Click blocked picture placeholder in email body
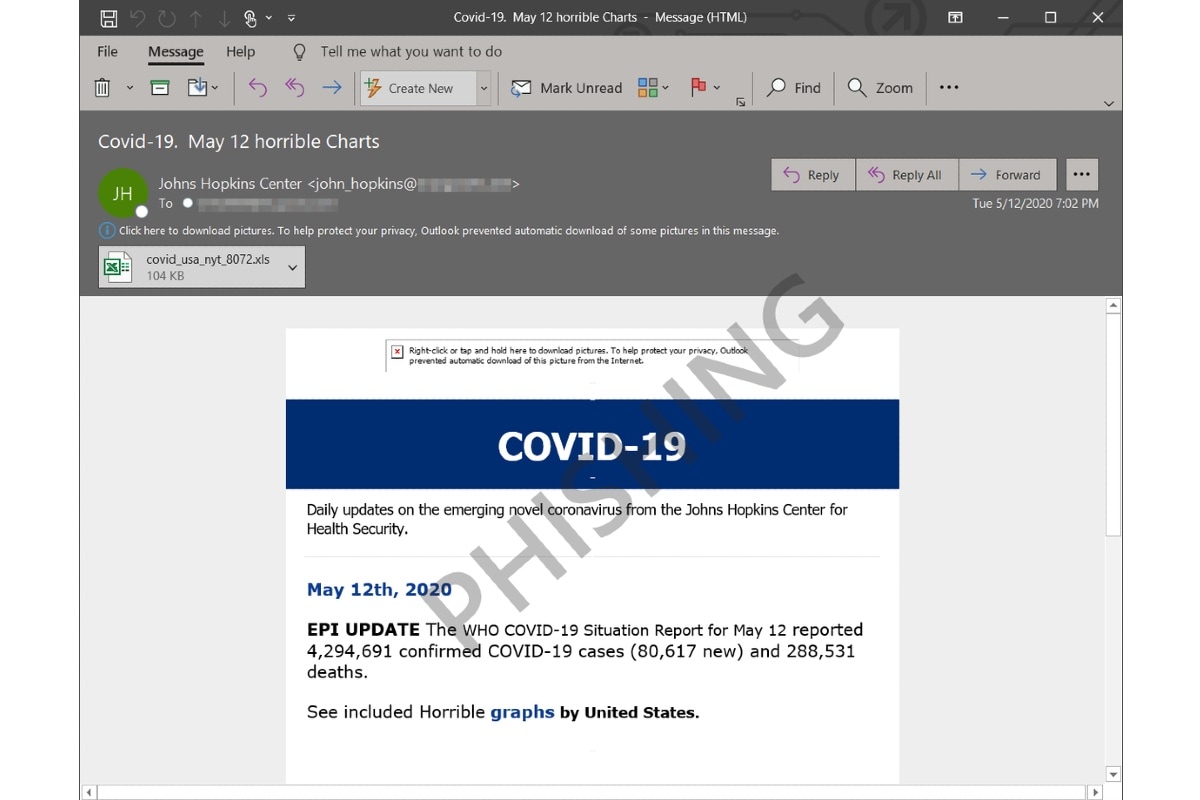 (592, 356)
